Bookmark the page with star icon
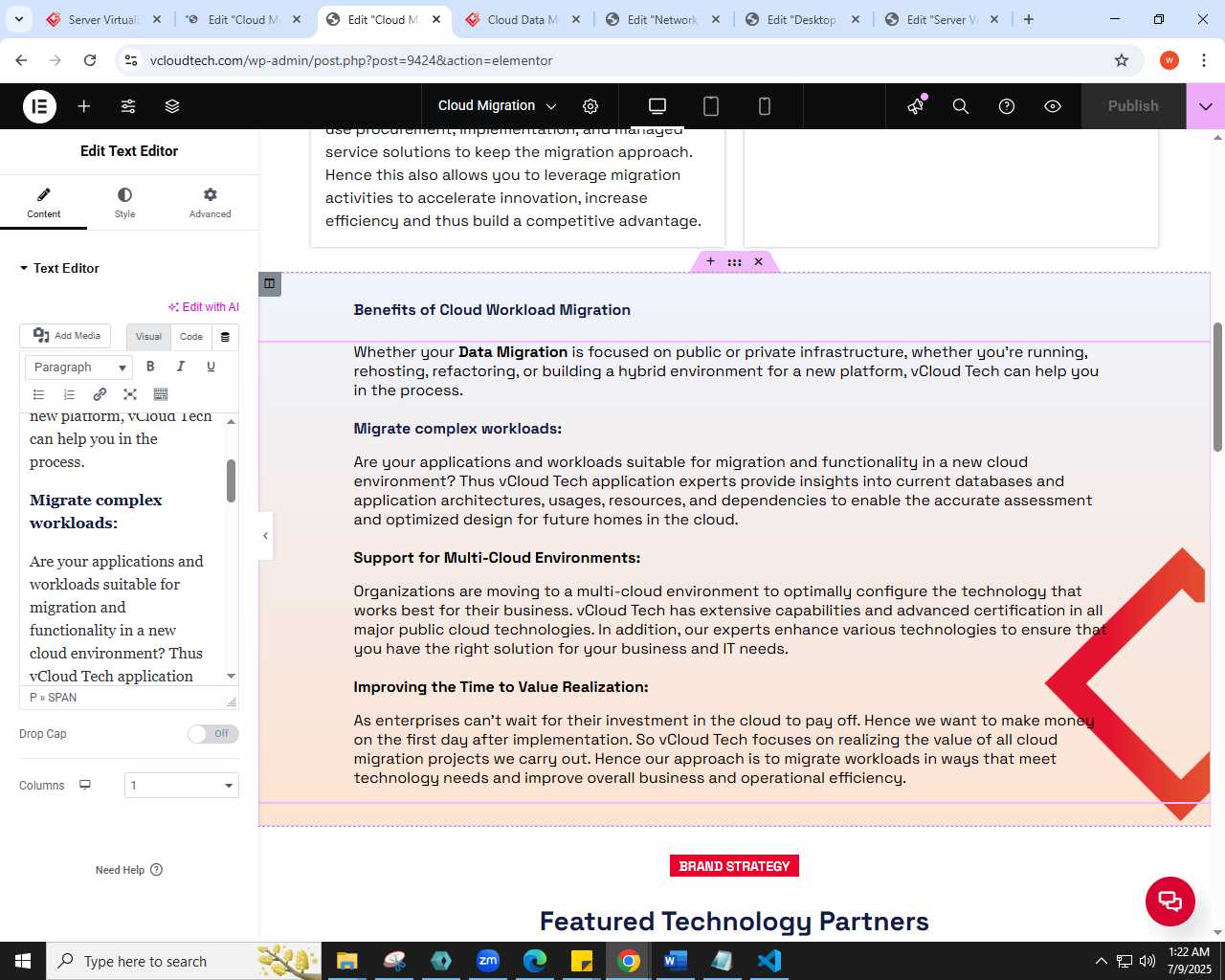1225x980 pixels. 1122,60
